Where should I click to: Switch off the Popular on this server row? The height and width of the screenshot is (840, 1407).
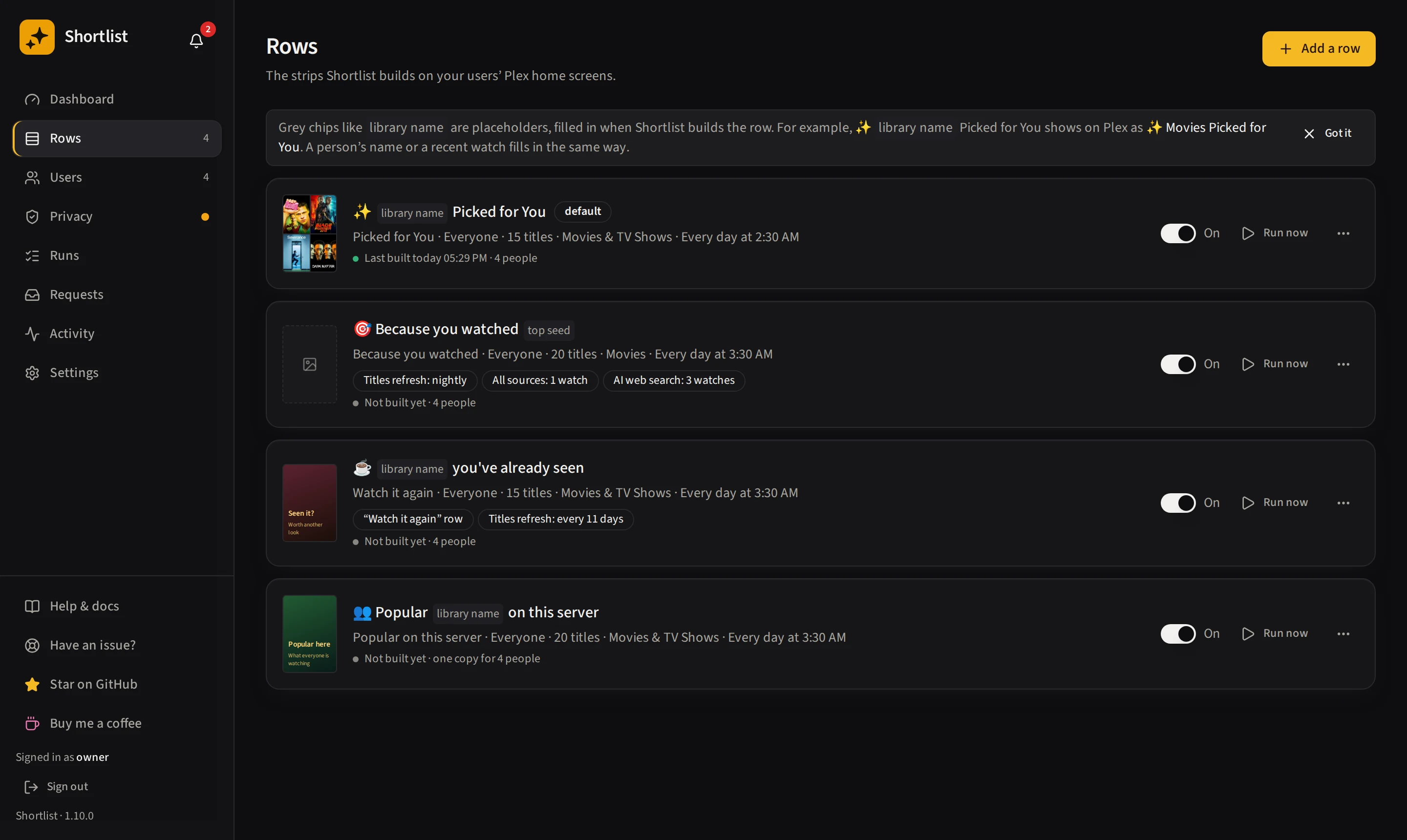tap(1178, 633)
